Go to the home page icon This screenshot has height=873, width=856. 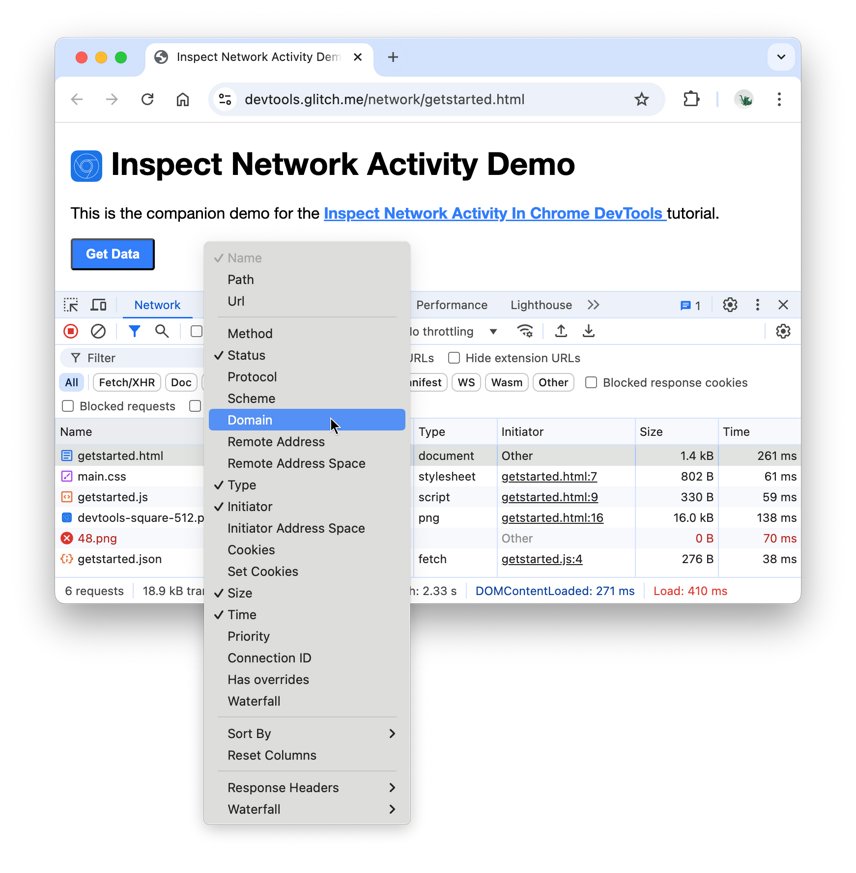(x=183, y=100)
